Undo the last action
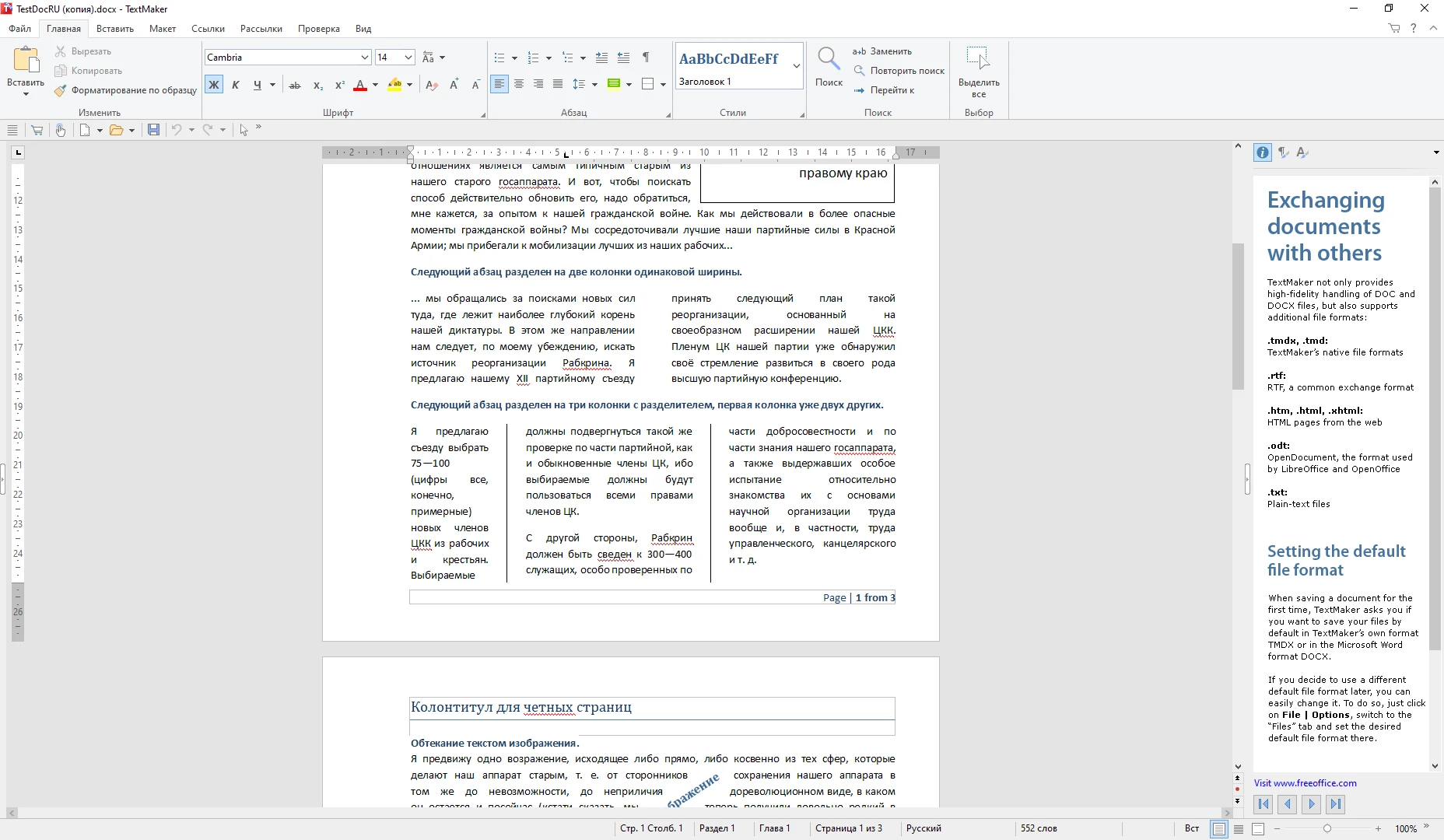1444x840 pixels. coord(177,130)
